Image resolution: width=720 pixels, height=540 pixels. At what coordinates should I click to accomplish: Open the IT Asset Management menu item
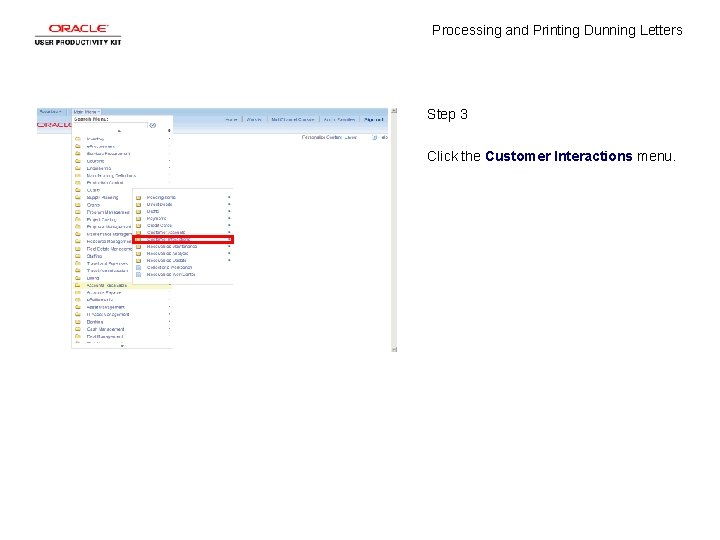[x=108, y=315]
